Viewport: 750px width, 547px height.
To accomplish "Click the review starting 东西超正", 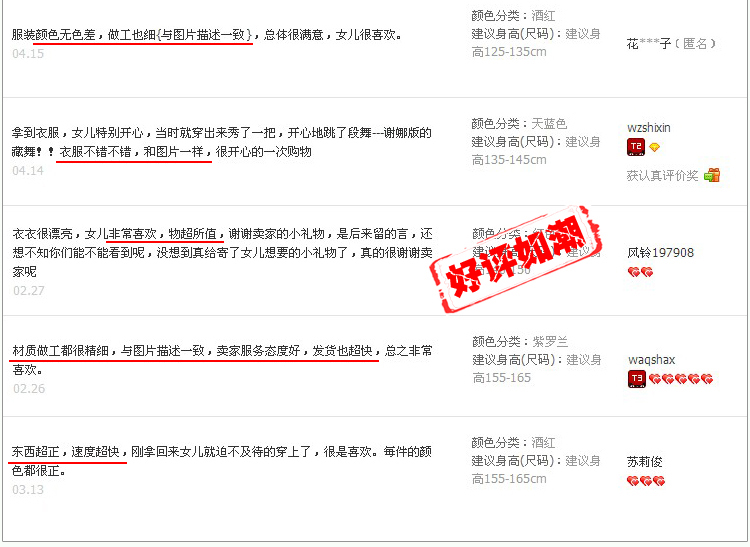I will (x=221, y=461).
